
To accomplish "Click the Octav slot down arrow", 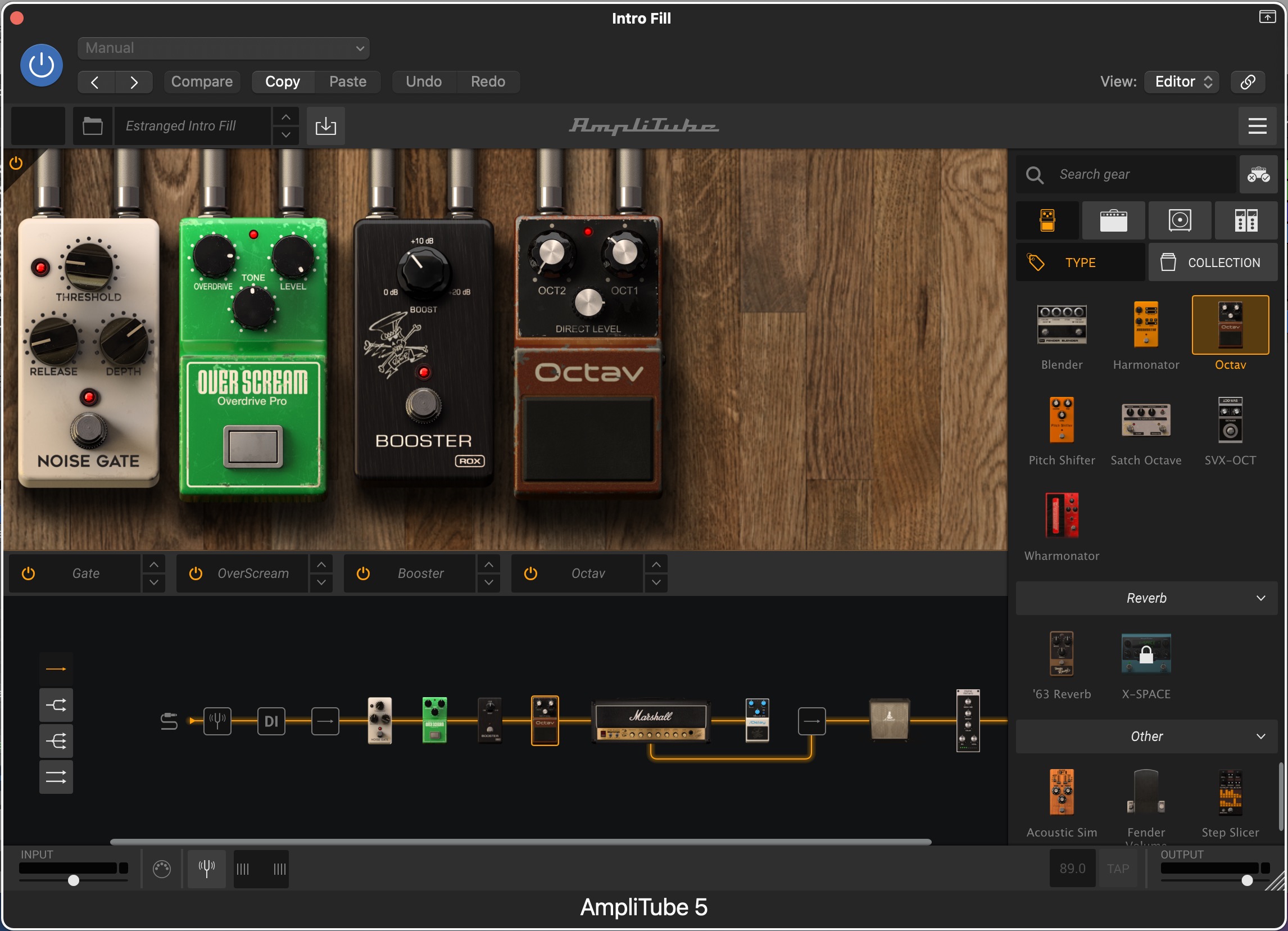I will pyautogui.click(x=656, y=584).
